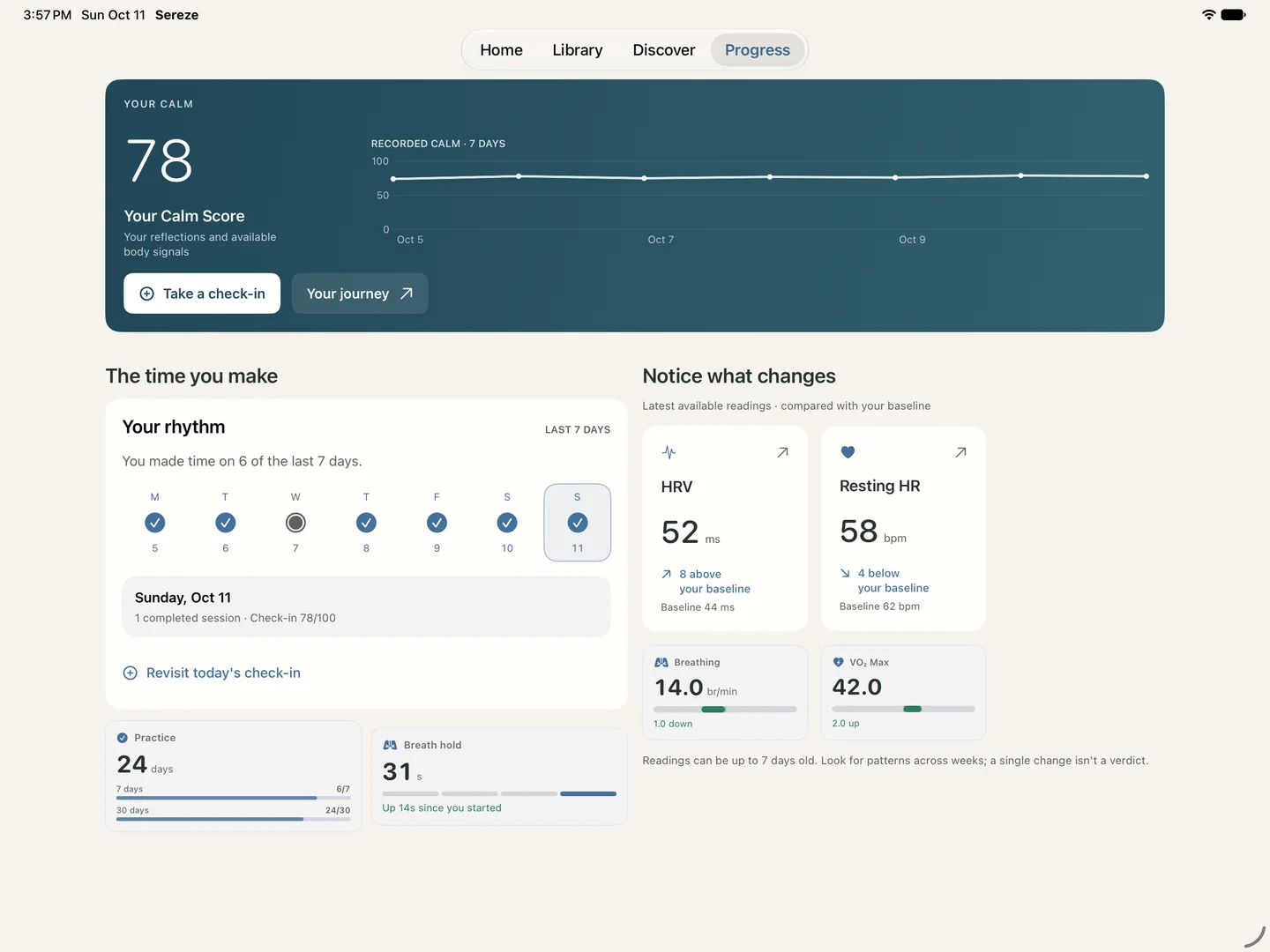Open Your journey

[x=360, y=294]
